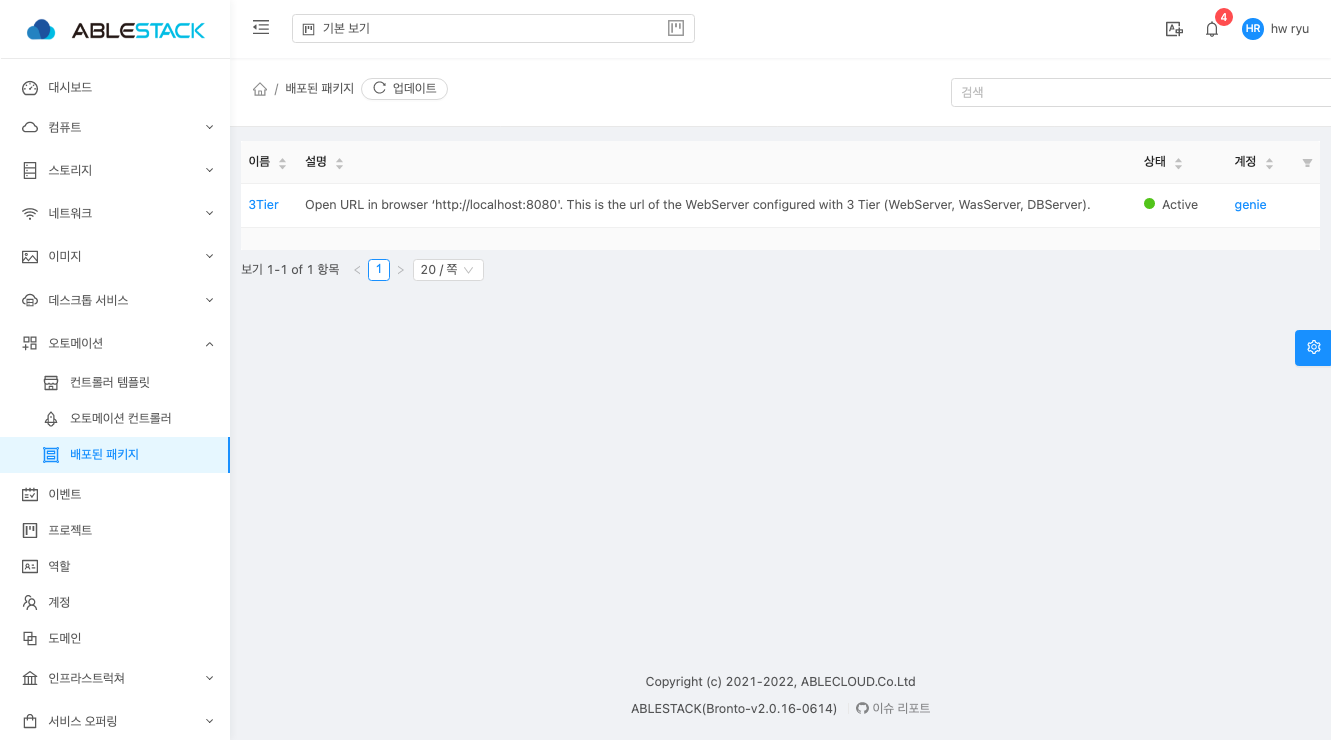Click the 프로젝트 board icon
1331x740 pixels.
(x=30, y=531)
